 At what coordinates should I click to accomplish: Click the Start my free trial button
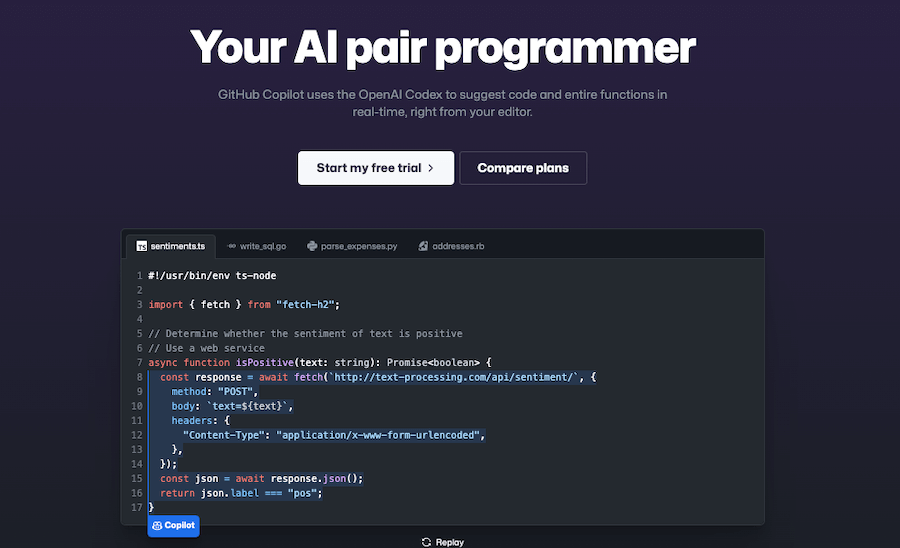click(x=375, y=168)
